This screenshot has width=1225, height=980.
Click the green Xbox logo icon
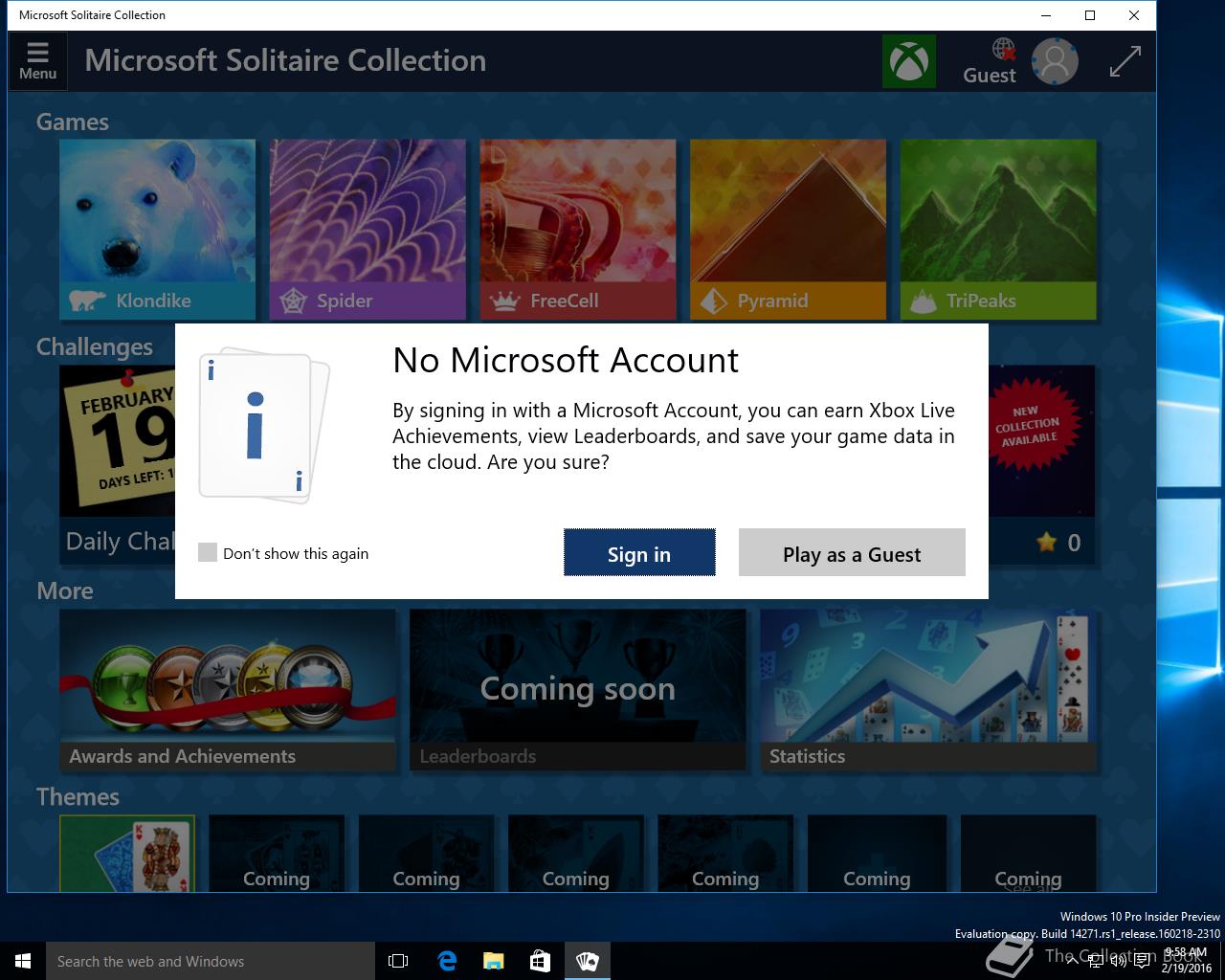908,61
